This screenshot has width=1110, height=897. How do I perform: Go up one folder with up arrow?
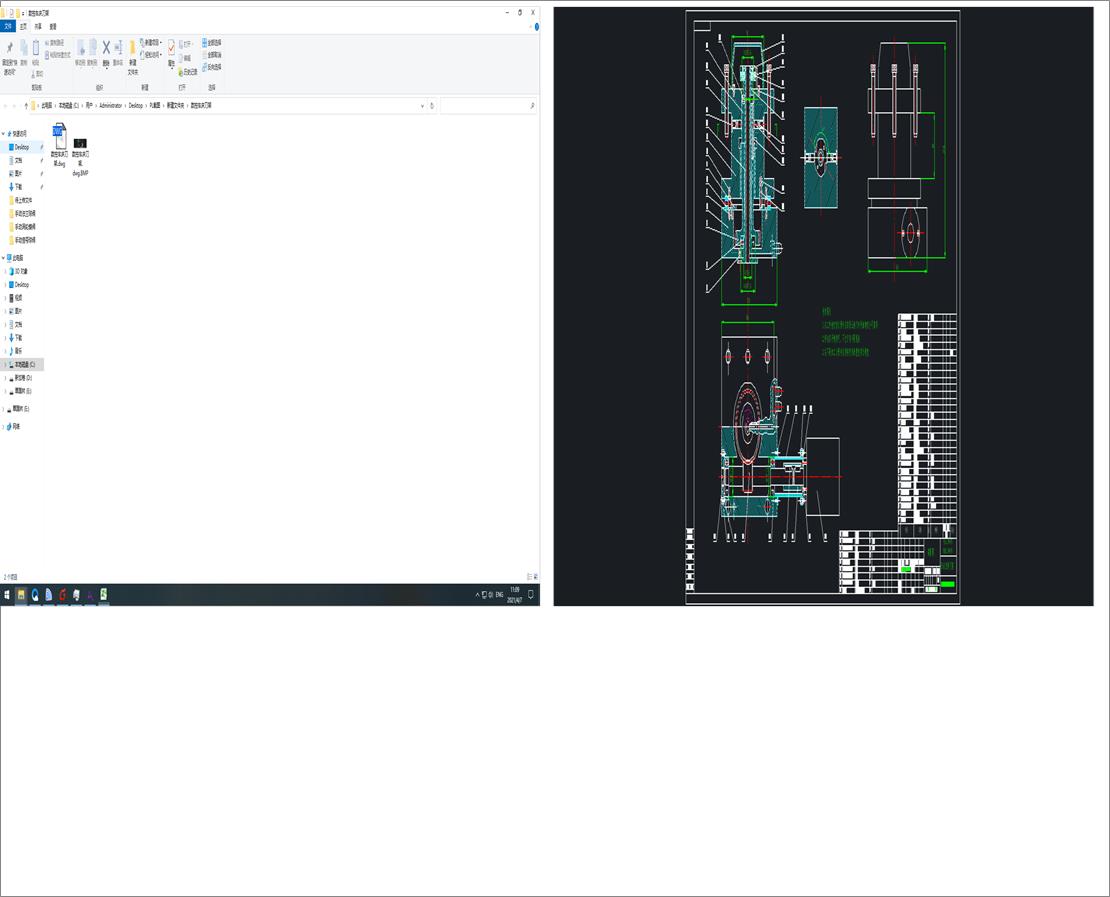click(26, 105)
